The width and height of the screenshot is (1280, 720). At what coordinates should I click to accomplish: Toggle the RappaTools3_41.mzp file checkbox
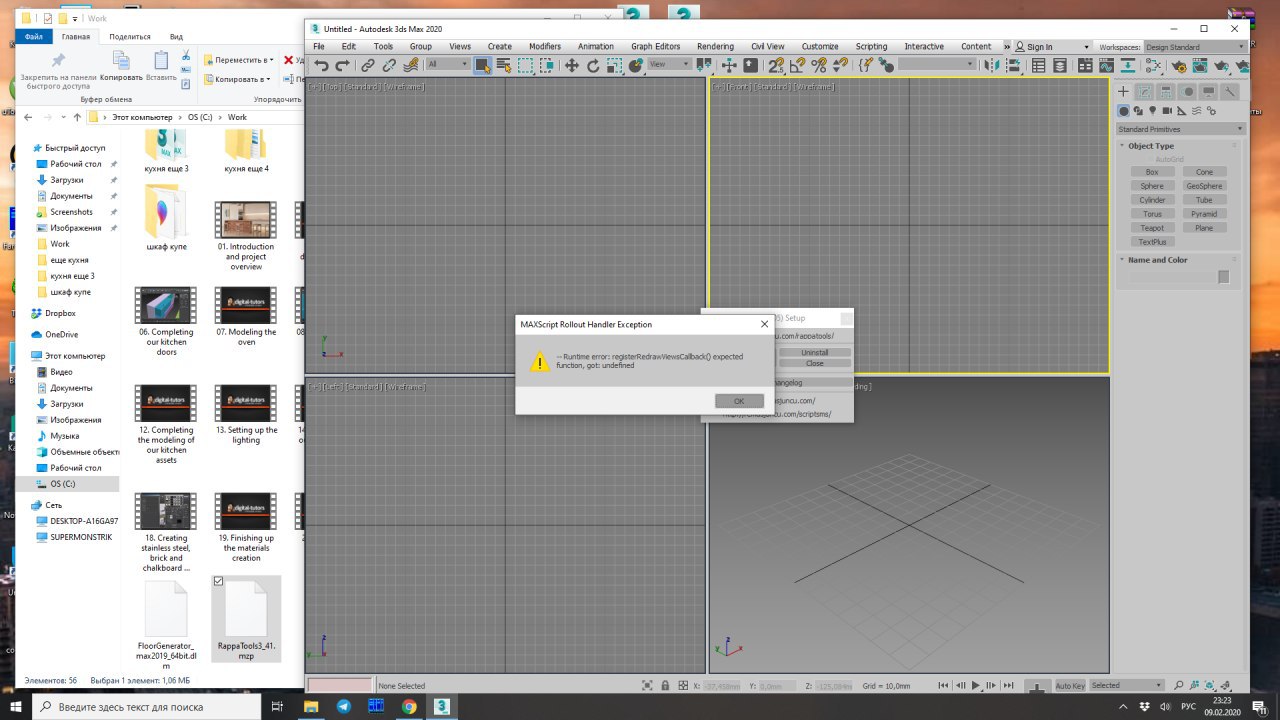pyautogui.click(x=219, y=581)
